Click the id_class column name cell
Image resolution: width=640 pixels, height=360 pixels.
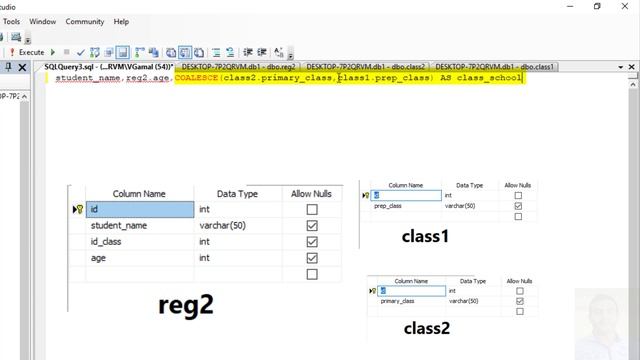[x=140, y=242]
